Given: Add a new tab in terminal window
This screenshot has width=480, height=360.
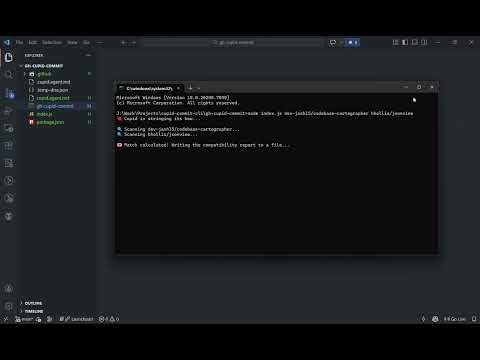Looking at the screenshot, I should tap(190, 88).
